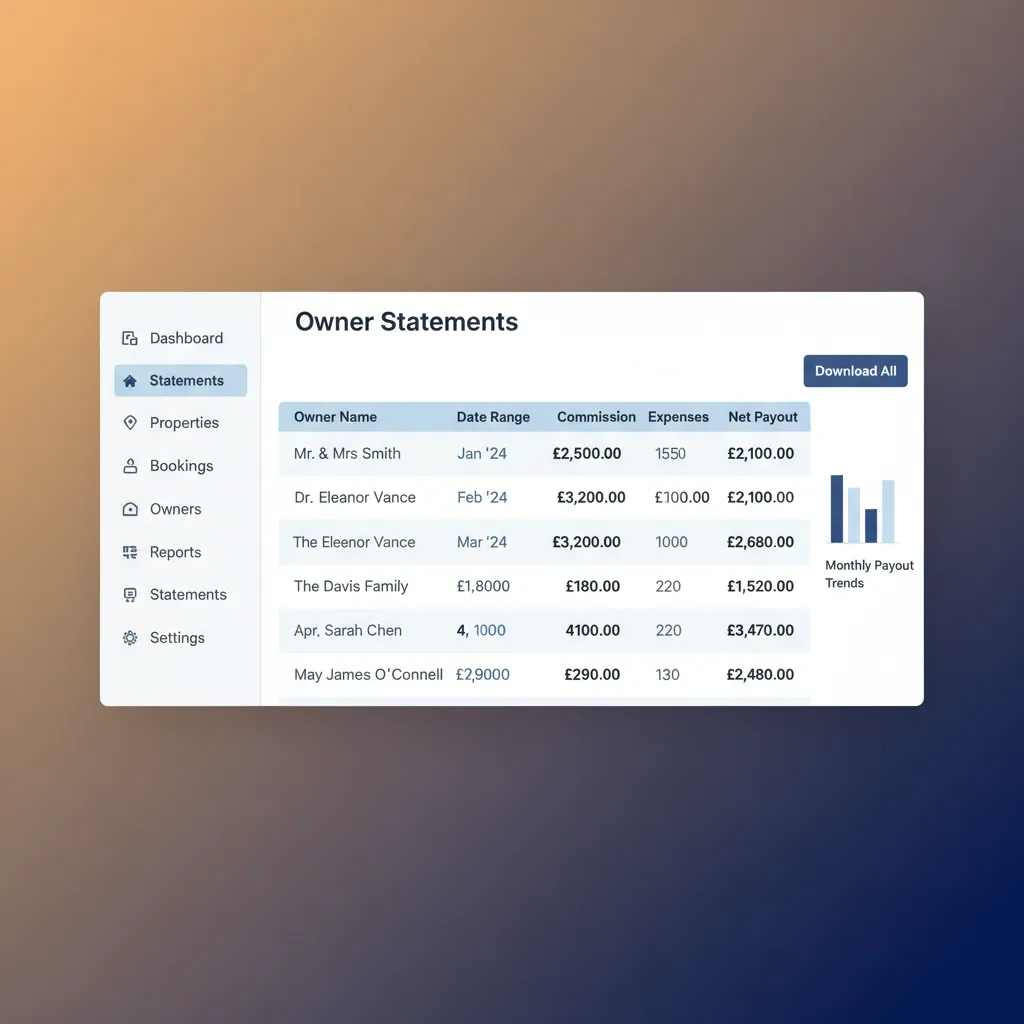The image size is (1024, 1024).
Task: Click the Feb '24 date link
Action: click(x=482, y=498)
